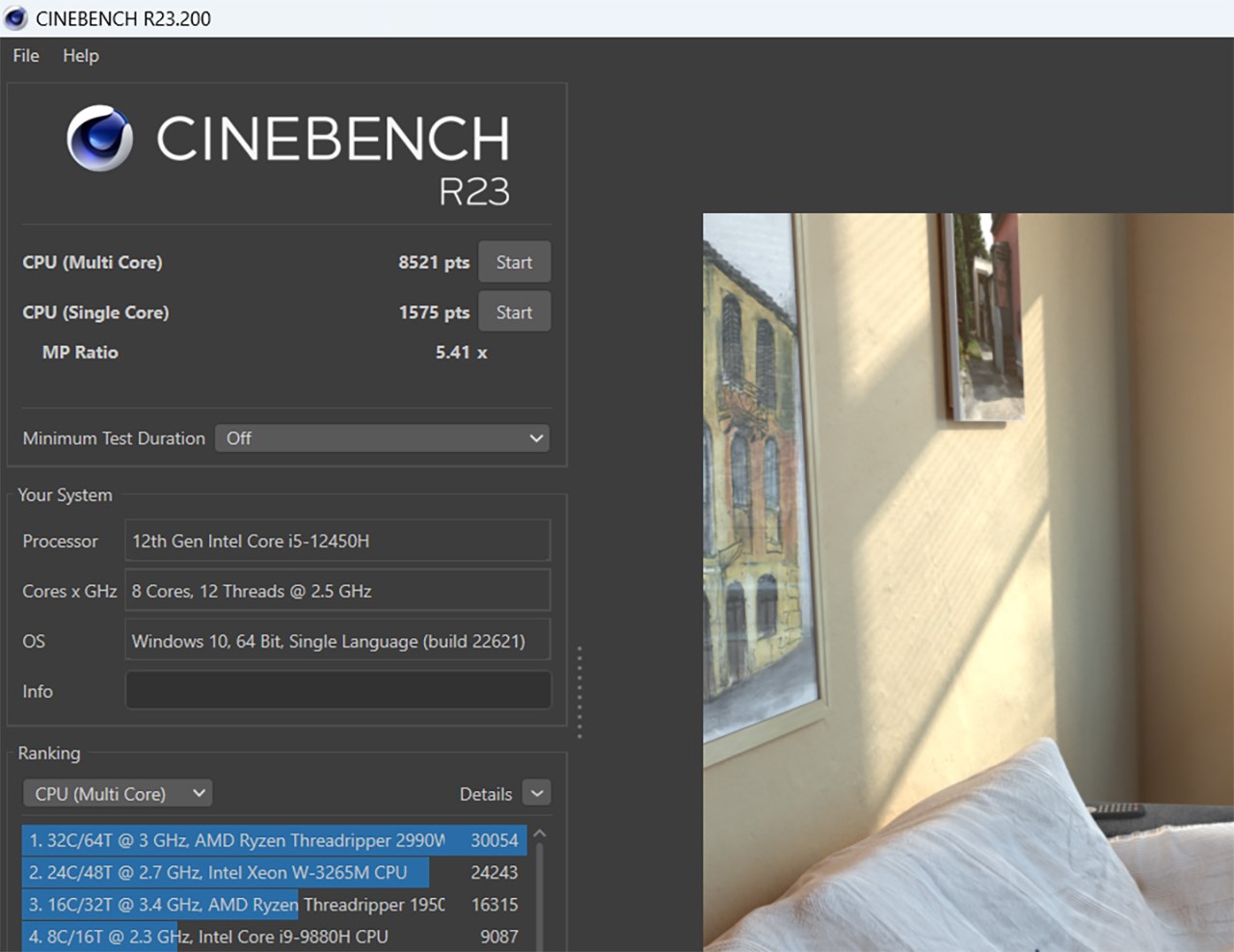Open the Help menu
This screenshot has height=952, width=1234.
point(80,56)
